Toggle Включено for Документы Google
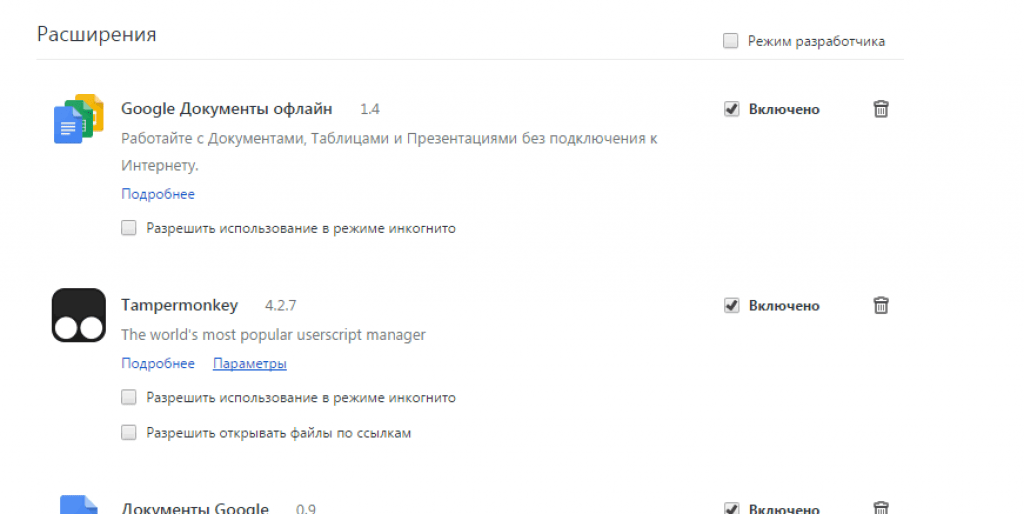1024x514 pixels. 731,508
